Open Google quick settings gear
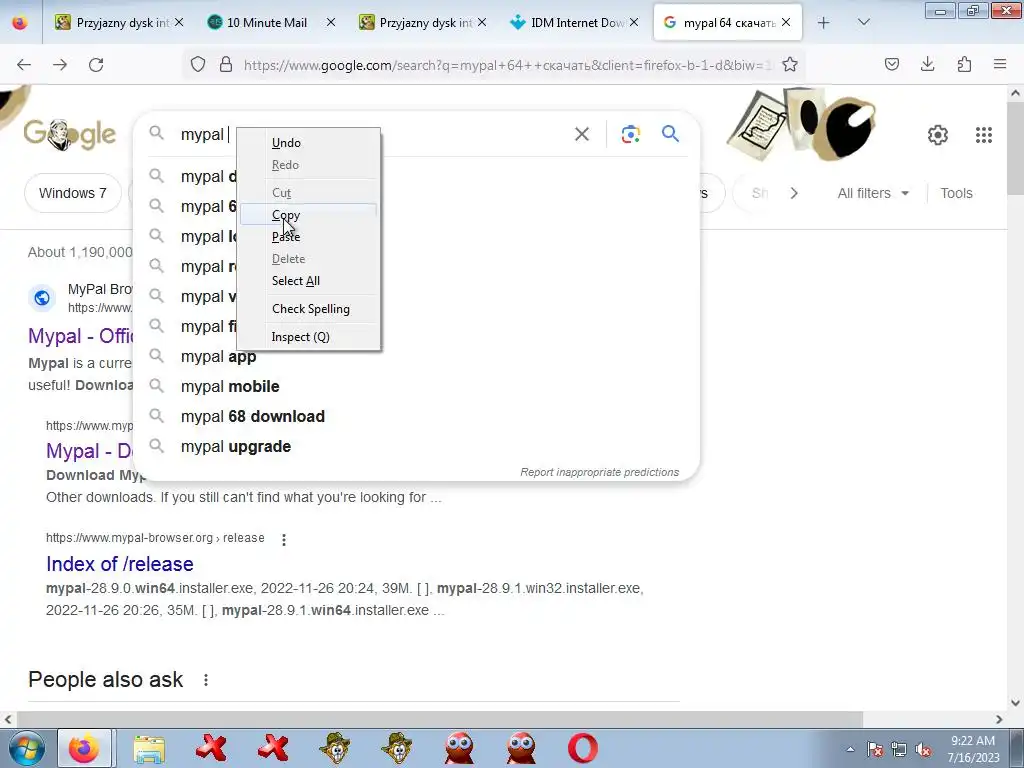The image size is (1024, 768). point(938,135)
